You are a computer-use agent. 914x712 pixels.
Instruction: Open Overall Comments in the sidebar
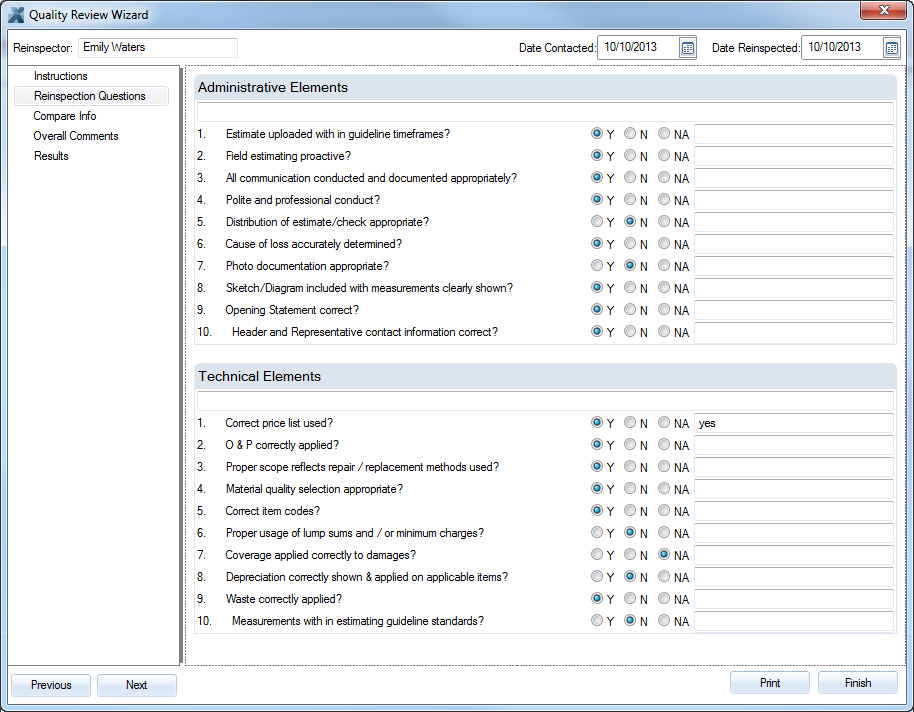(76, 136)
